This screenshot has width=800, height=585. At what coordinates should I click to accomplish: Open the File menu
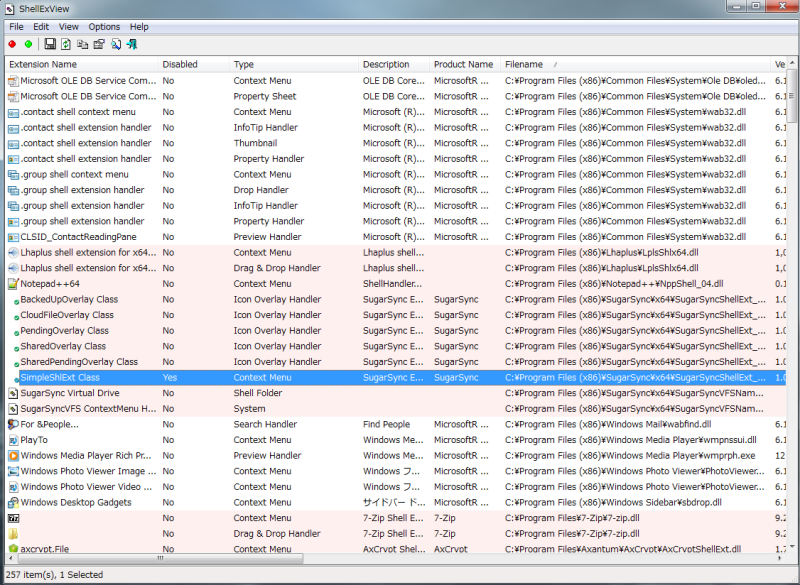coord(16,27)
